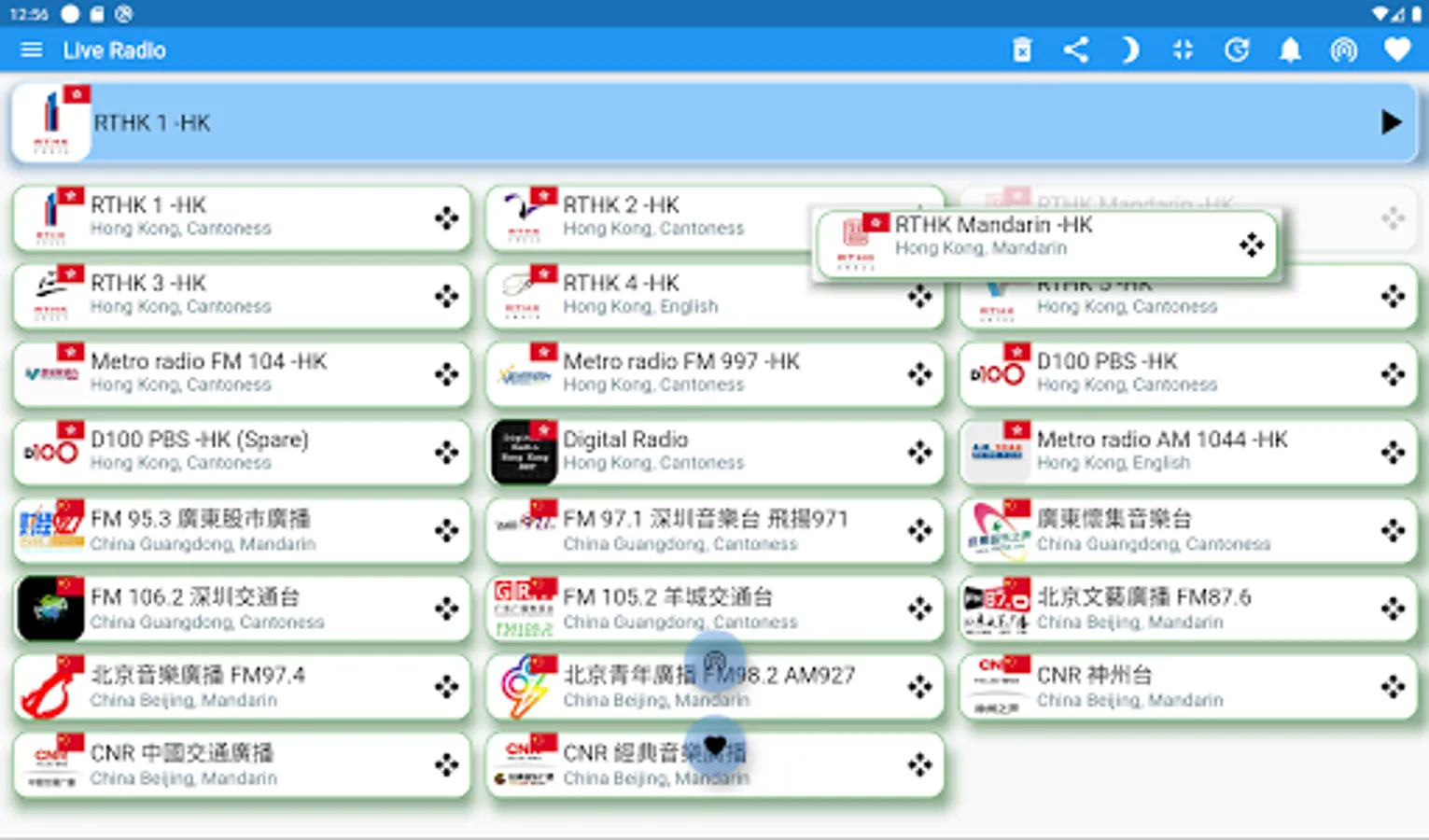Image resolution: width=1429 pixels, height=840 pixels.
Task: Tap the FM 106.2 station logo thumbnail
Action: point(50,609)
